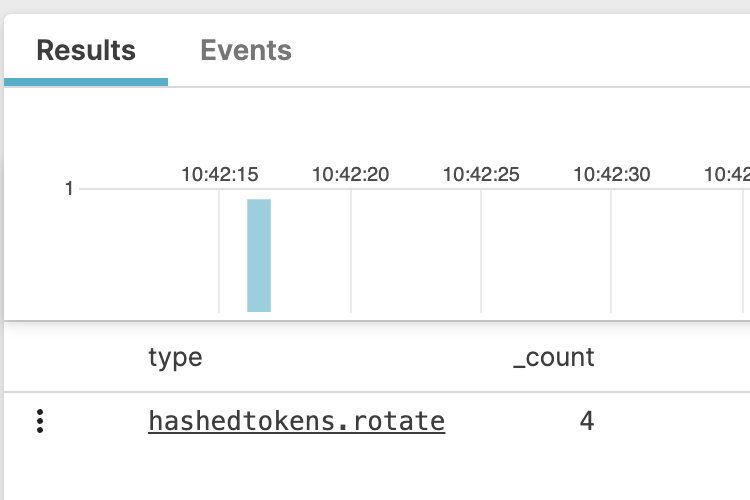Click the hashedtokens.rotate link

click(x=296, y=422)
